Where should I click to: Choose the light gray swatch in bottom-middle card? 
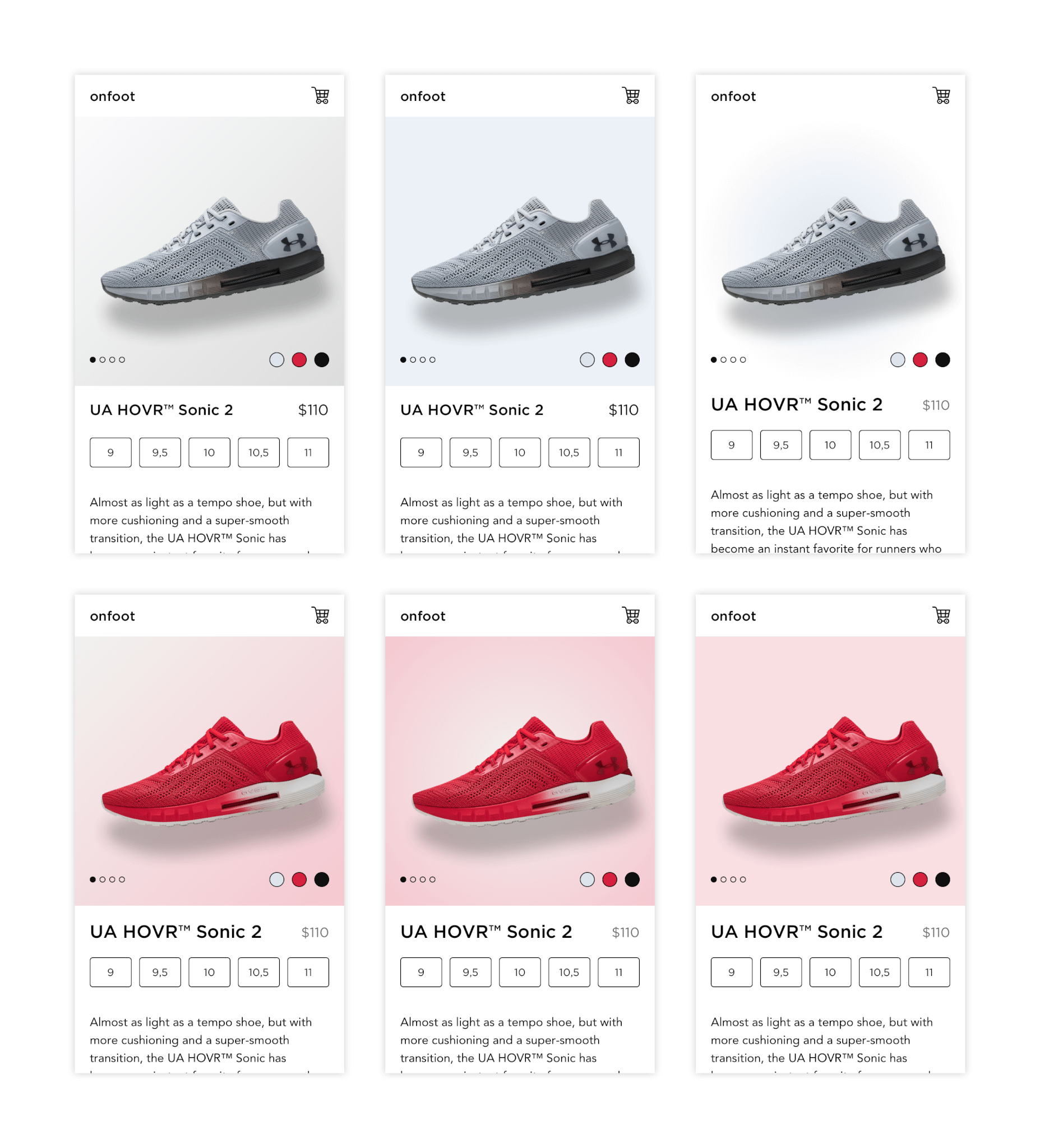click(587, 880)
